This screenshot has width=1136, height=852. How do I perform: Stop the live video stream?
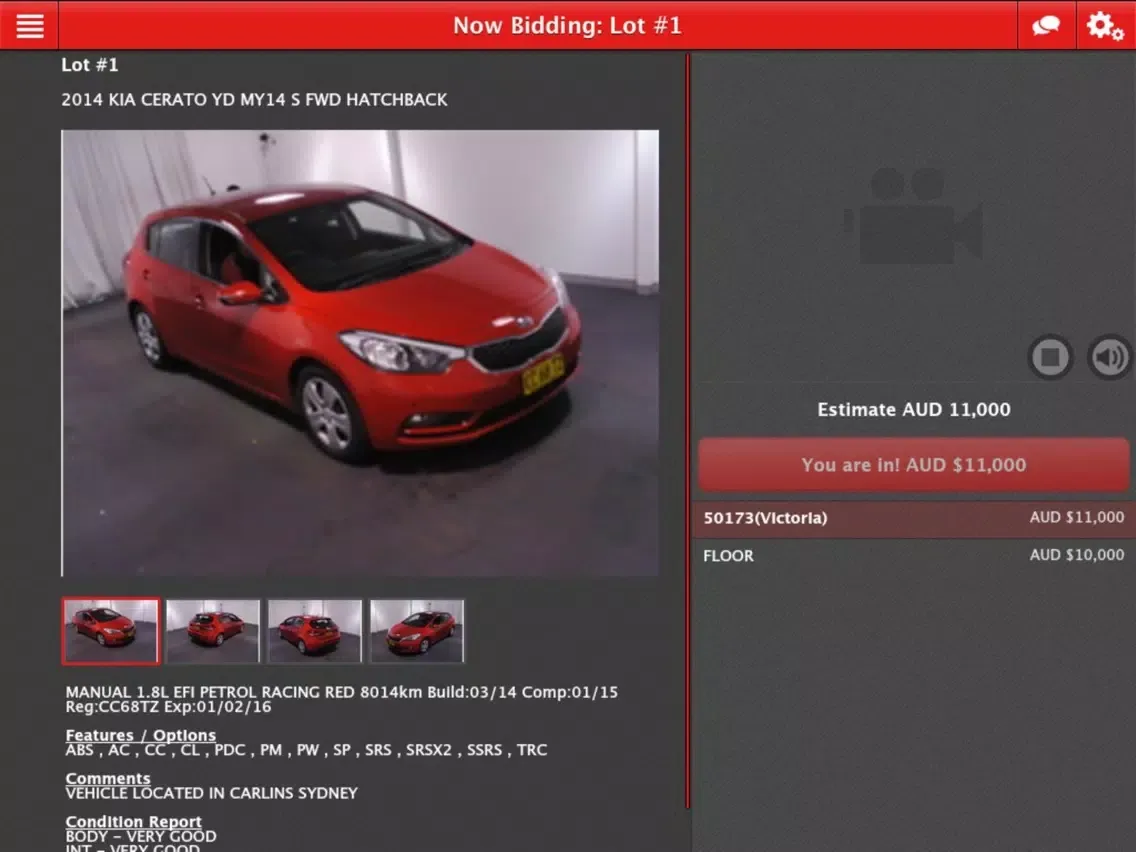pos(1051,356)
